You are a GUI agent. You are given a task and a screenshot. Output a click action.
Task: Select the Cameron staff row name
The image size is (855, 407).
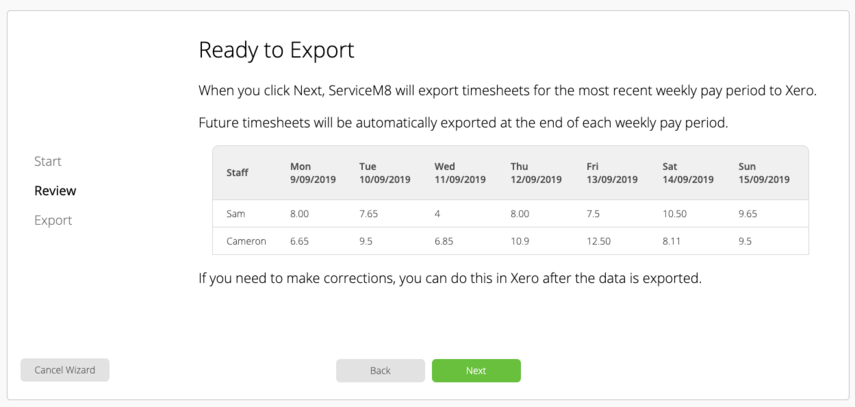pos(246,241)
